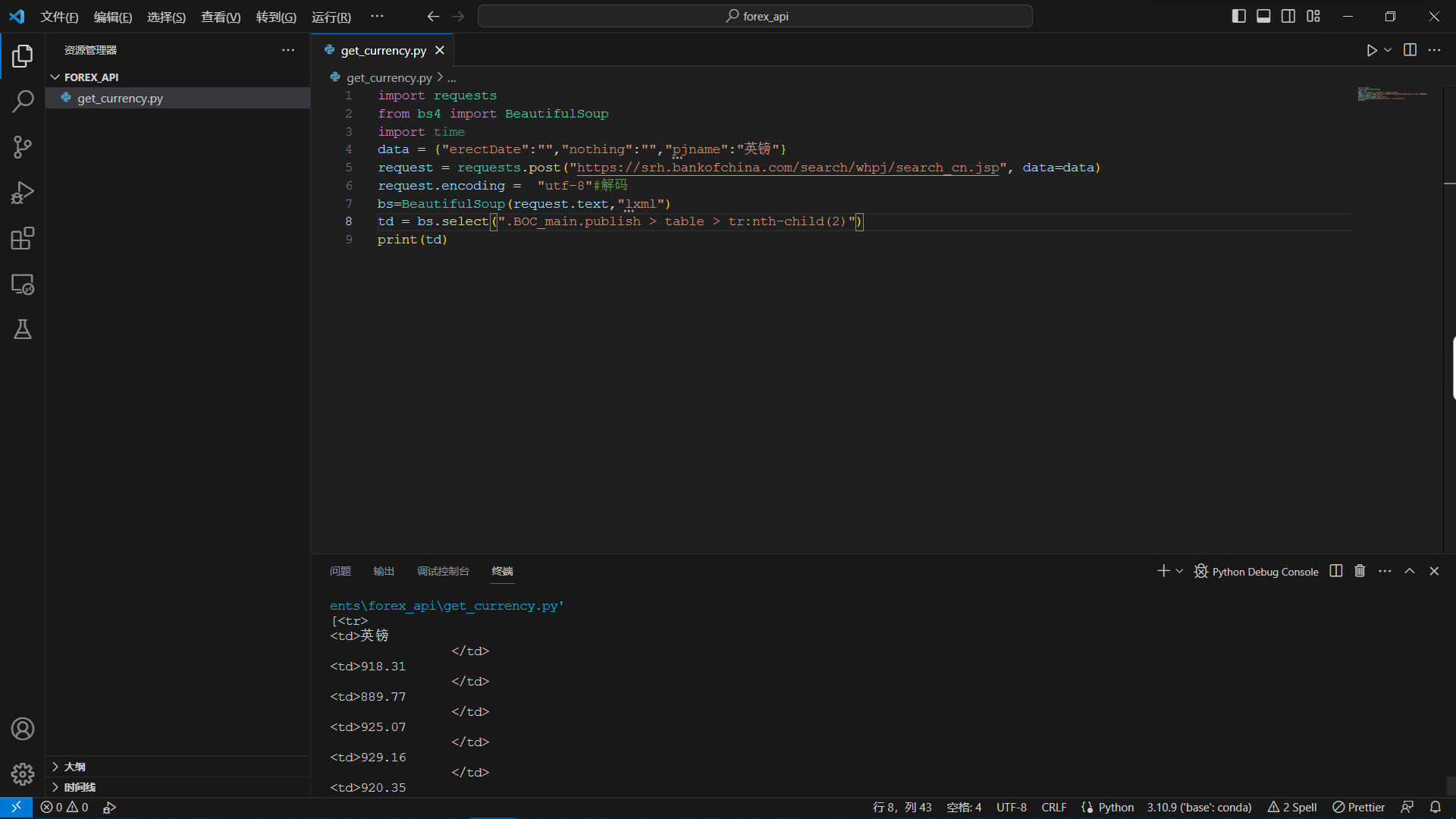
Task: Toggle the bottom panel visibility
Action: (x=1263, y=16)
